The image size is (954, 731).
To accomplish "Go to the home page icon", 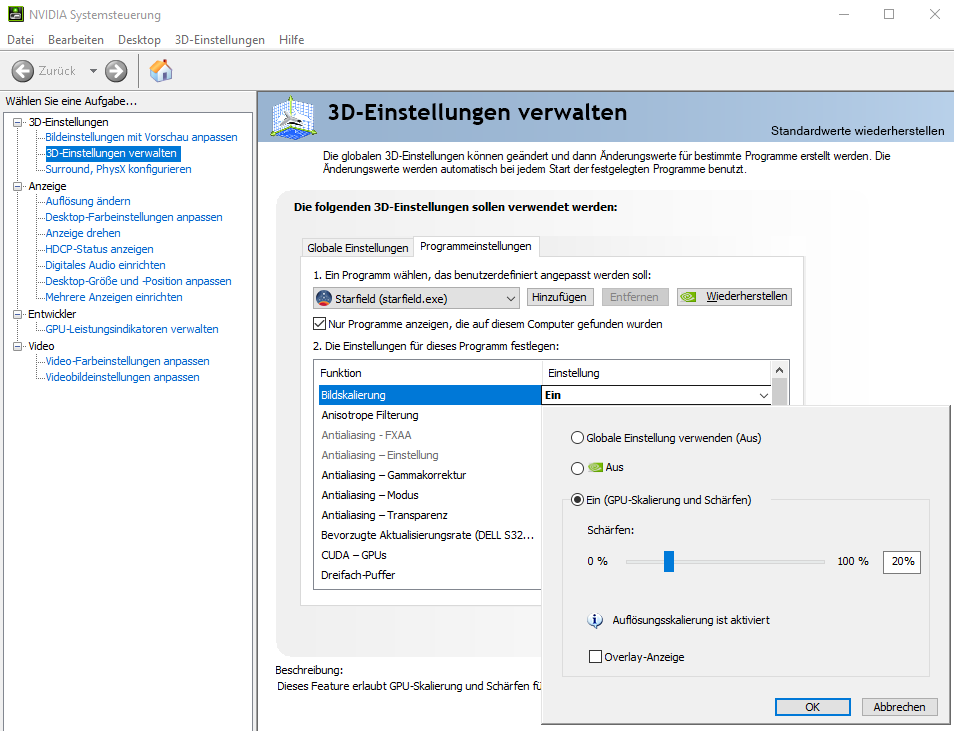I will tap(161, 71).
